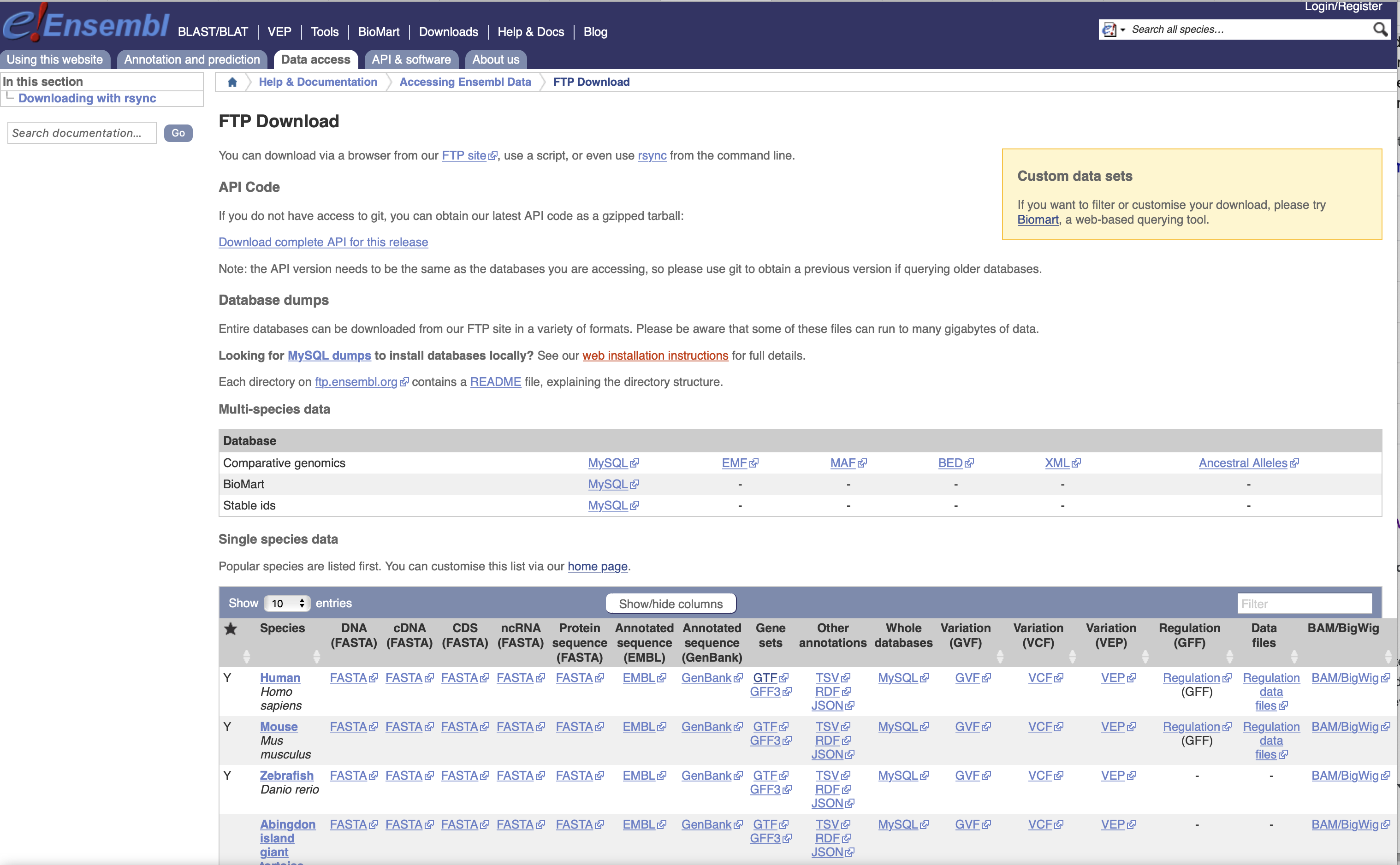
Task: Click Show/hide columns button
Action: [x=670, y=604]
